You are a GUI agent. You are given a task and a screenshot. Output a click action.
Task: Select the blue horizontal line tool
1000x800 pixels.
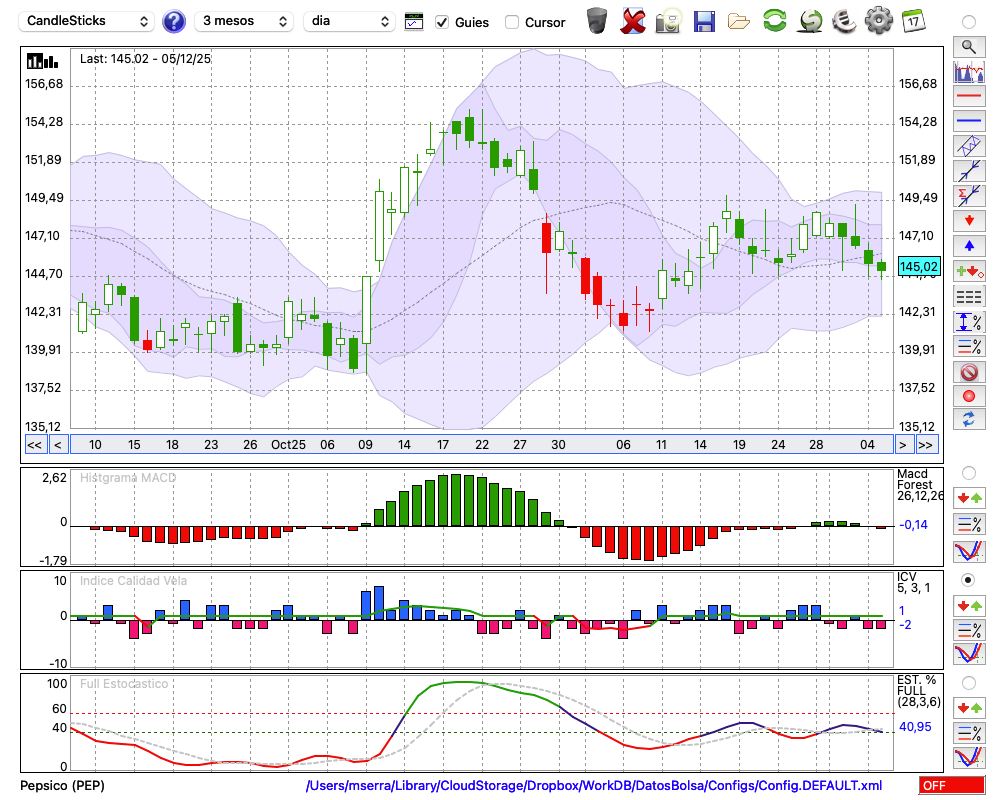[968, 121]
